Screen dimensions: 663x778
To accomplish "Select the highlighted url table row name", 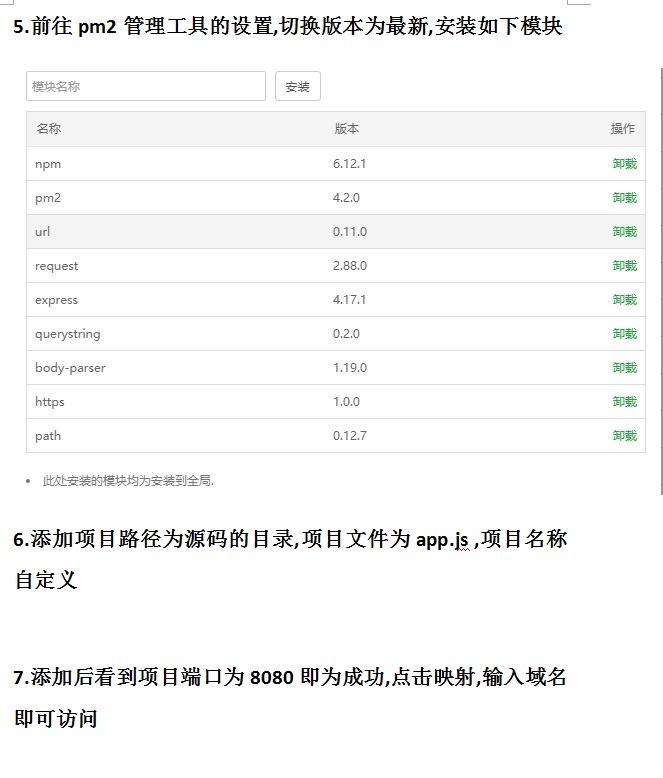I will point(42,232).
